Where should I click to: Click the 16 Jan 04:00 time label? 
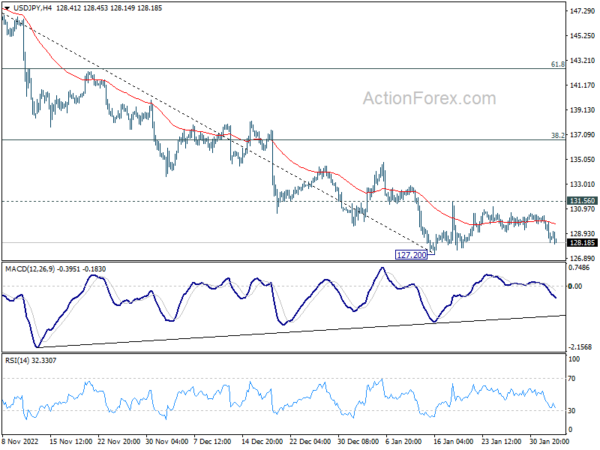tap(454, 441)
